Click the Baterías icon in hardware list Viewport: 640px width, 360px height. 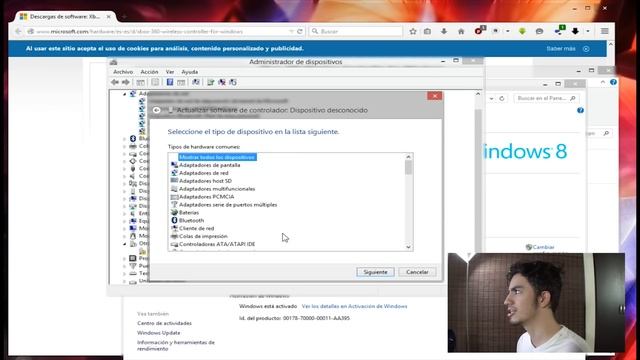pyautogui.click(x=174, y=212)
